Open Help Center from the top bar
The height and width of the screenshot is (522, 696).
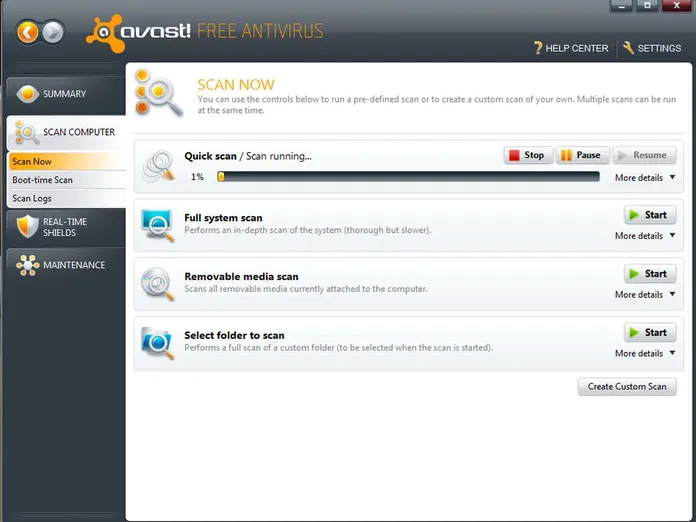point(571,48)
